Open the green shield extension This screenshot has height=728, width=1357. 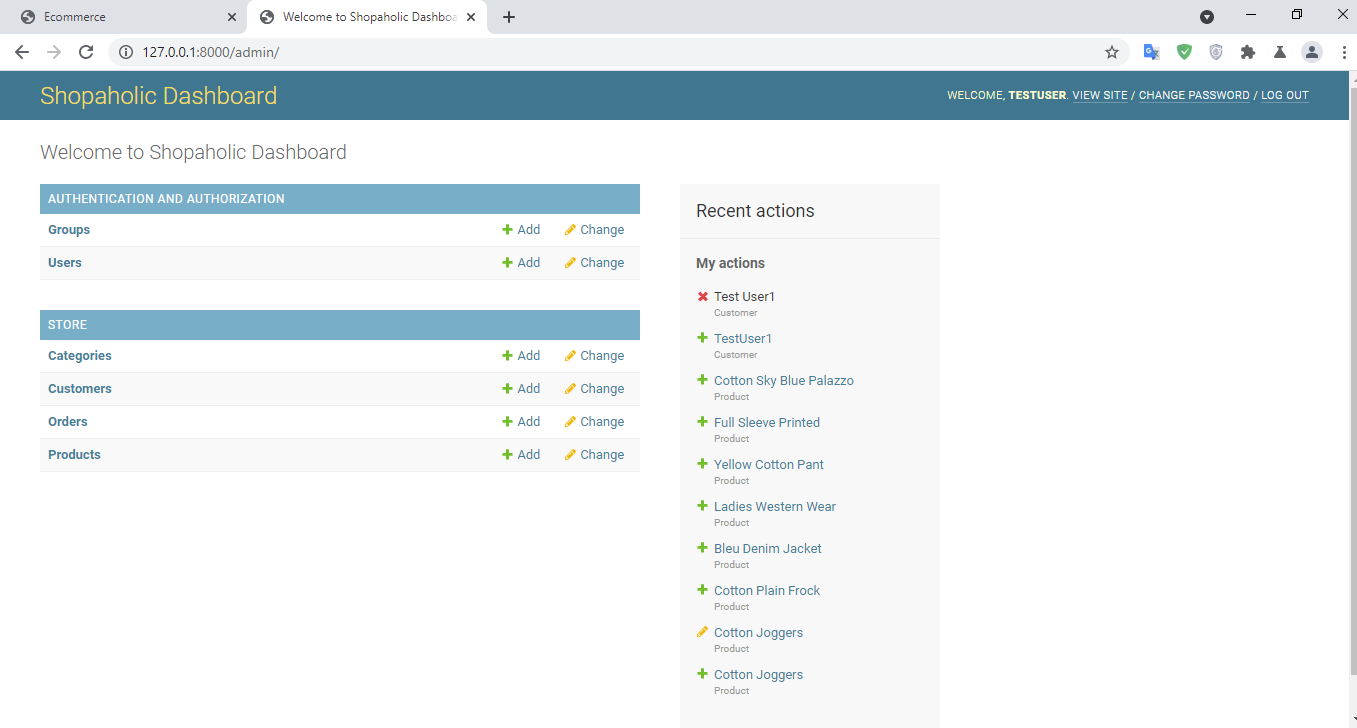pos(1184,52)
